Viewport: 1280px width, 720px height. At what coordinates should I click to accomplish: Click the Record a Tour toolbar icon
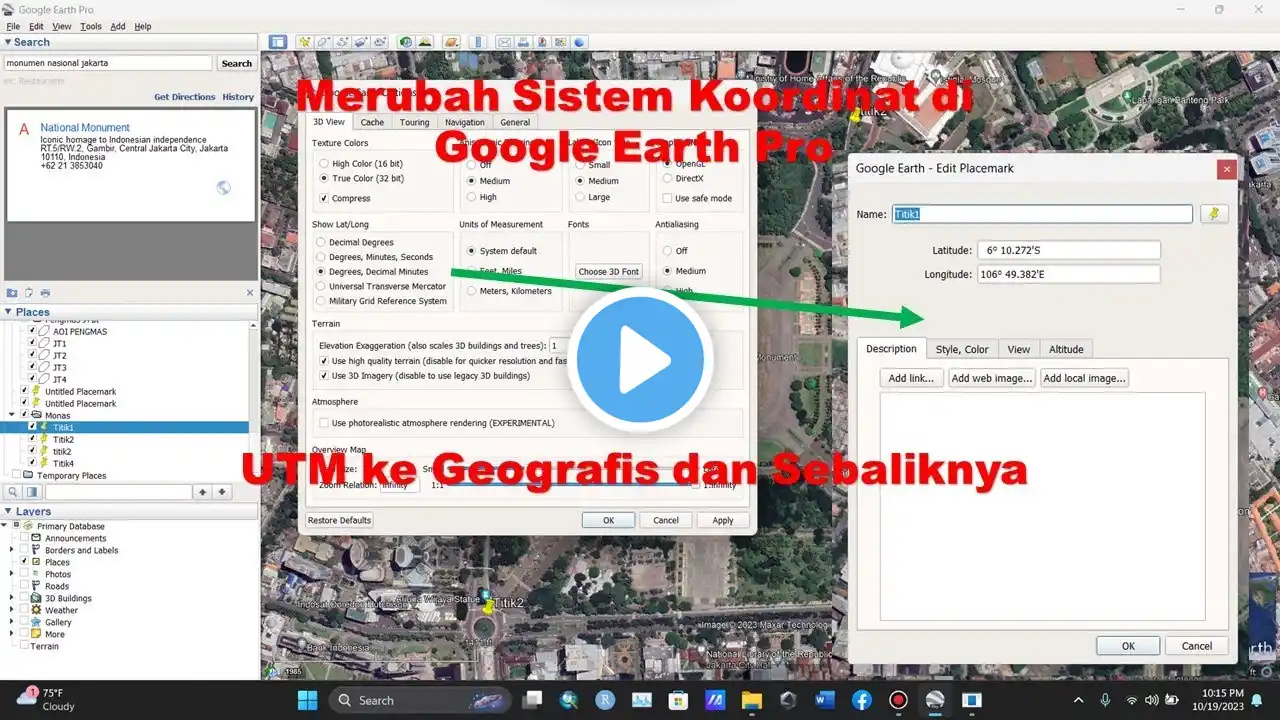pos(380,42)
